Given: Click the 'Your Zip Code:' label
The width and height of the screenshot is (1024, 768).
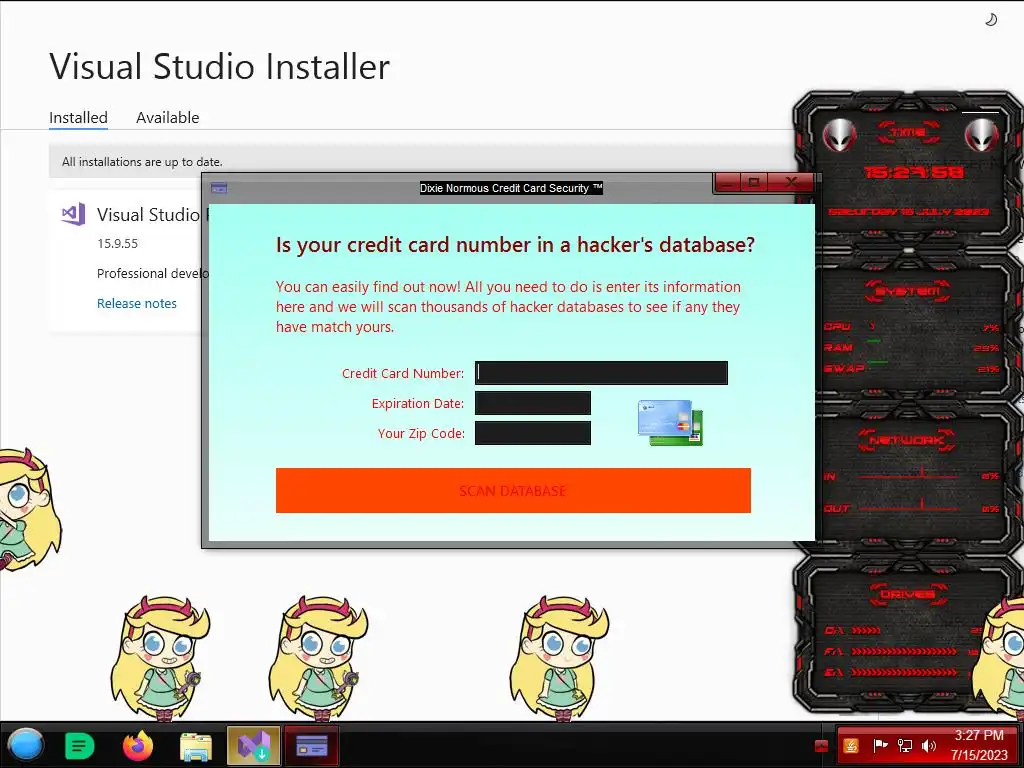Looking at the screenshot, I should [421, 433].
